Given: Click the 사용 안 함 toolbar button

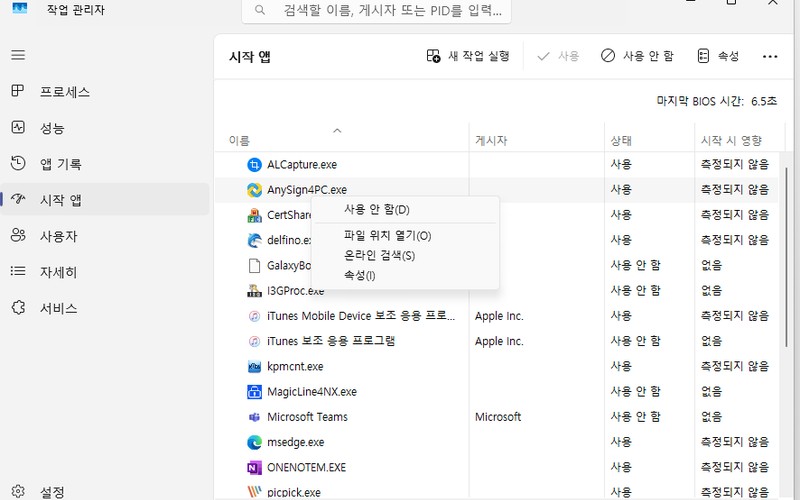Looking at the screenshot, I should 637,56.
